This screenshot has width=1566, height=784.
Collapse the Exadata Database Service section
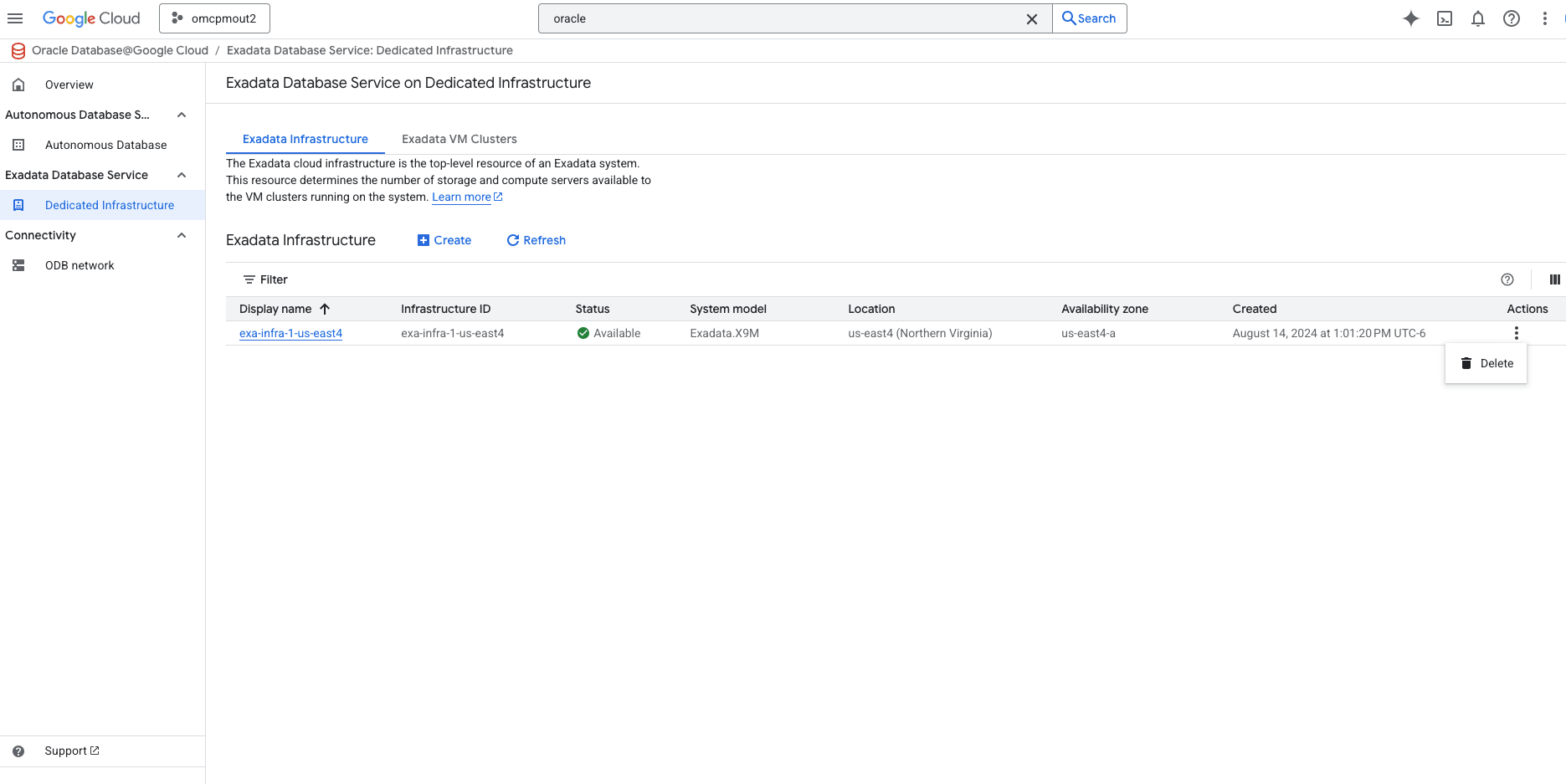[182, 175]
